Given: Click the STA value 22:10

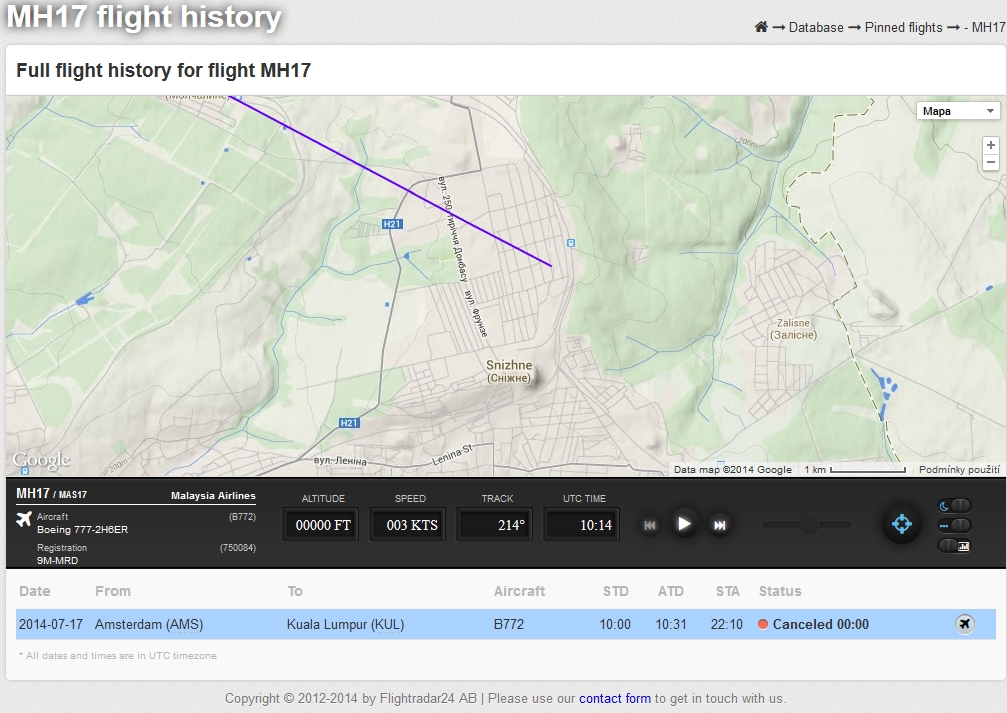Looking at the screenshot, I should pyautogui.click(x=726, y=624).
